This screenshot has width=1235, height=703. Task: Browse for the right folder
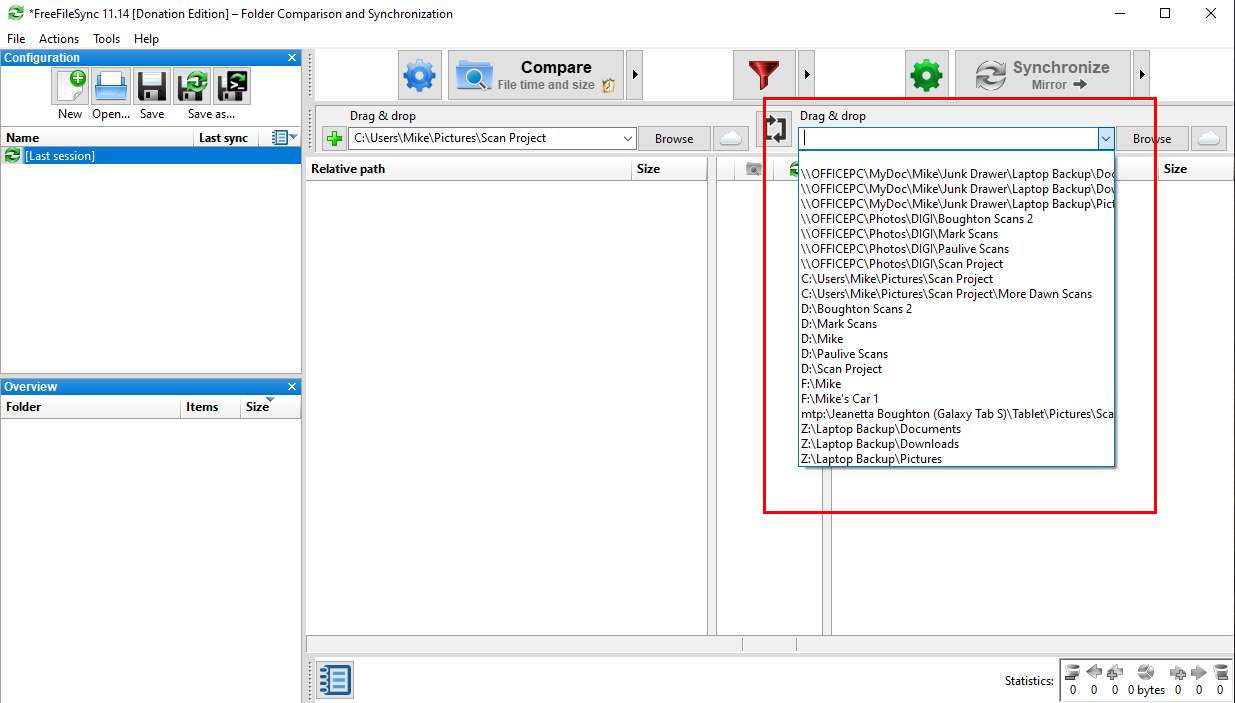pyautogui.click(x=1152, y=139)
